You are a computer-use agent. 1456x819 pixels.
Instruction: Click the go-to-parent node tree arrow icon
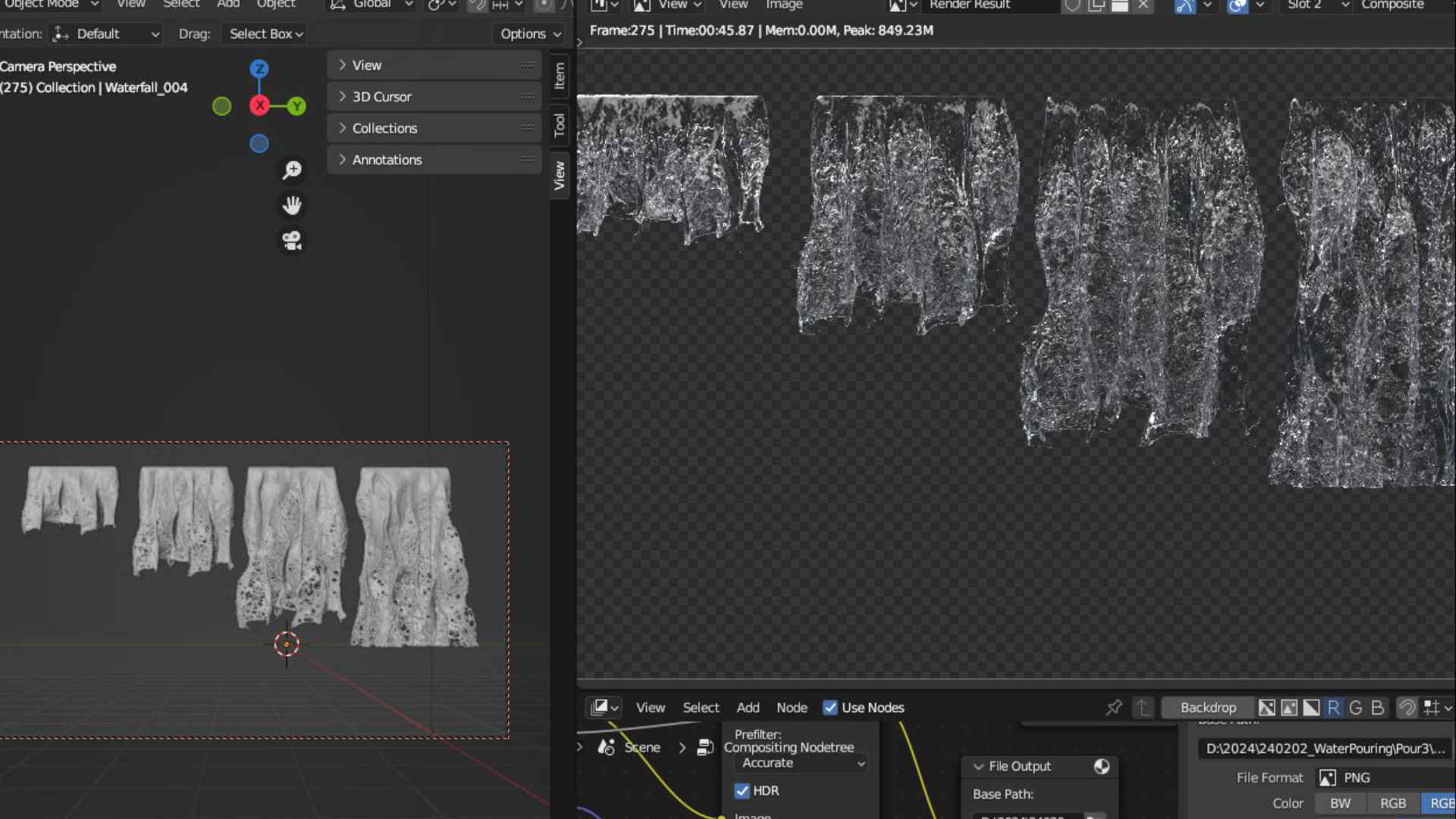coord(1143,708)
